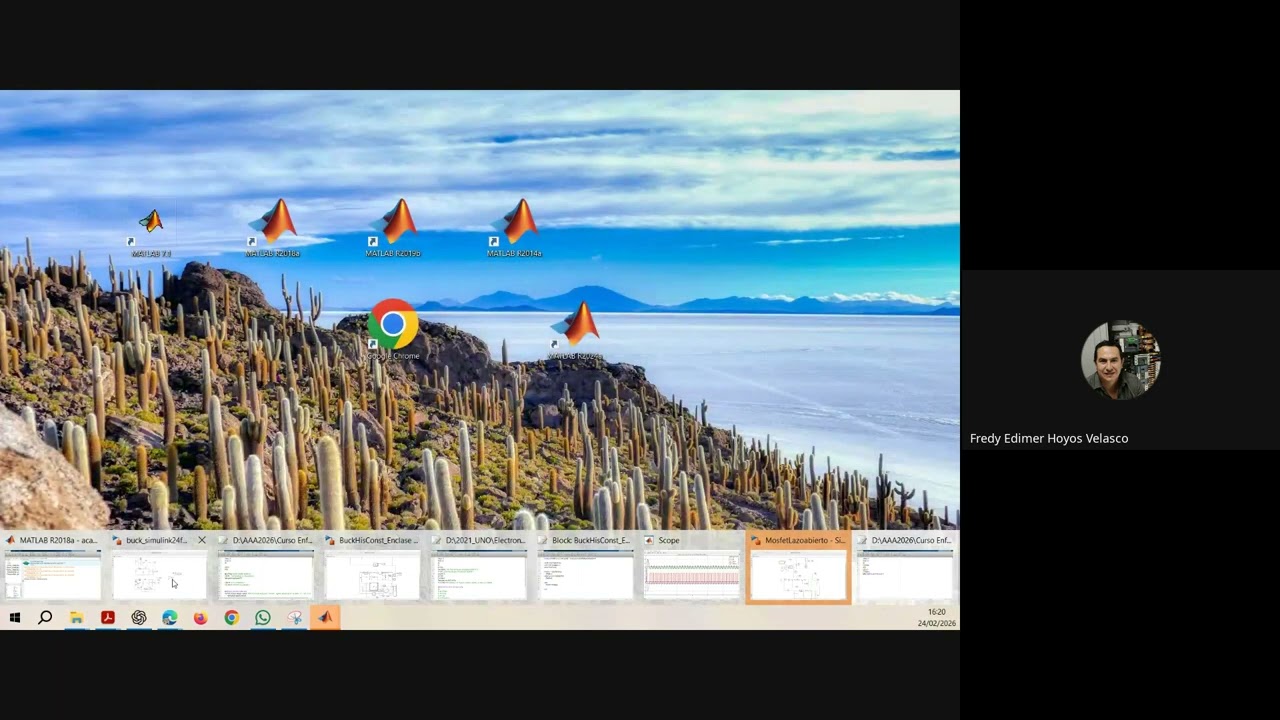Select the BuckHisConst_Enclase window preview
The width and height of the screenshot is (1280, 720).
click(x=372, y=567)
